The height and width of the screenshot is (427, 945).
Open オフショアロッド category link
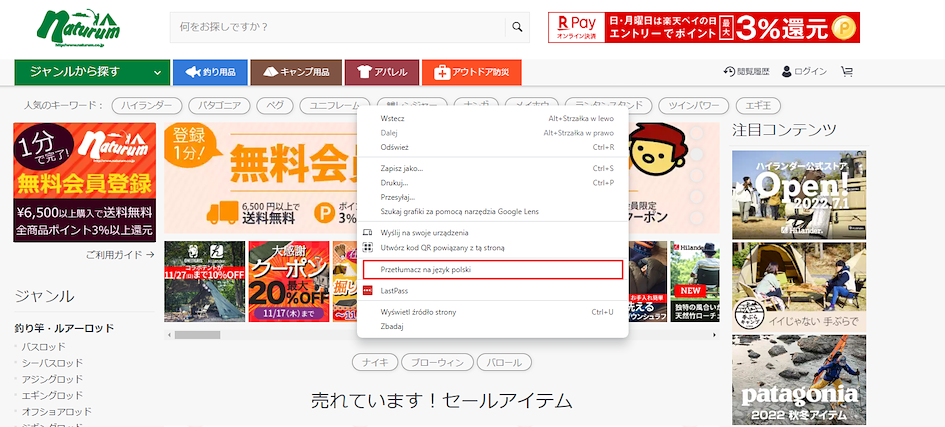click(x=57, y=412)
